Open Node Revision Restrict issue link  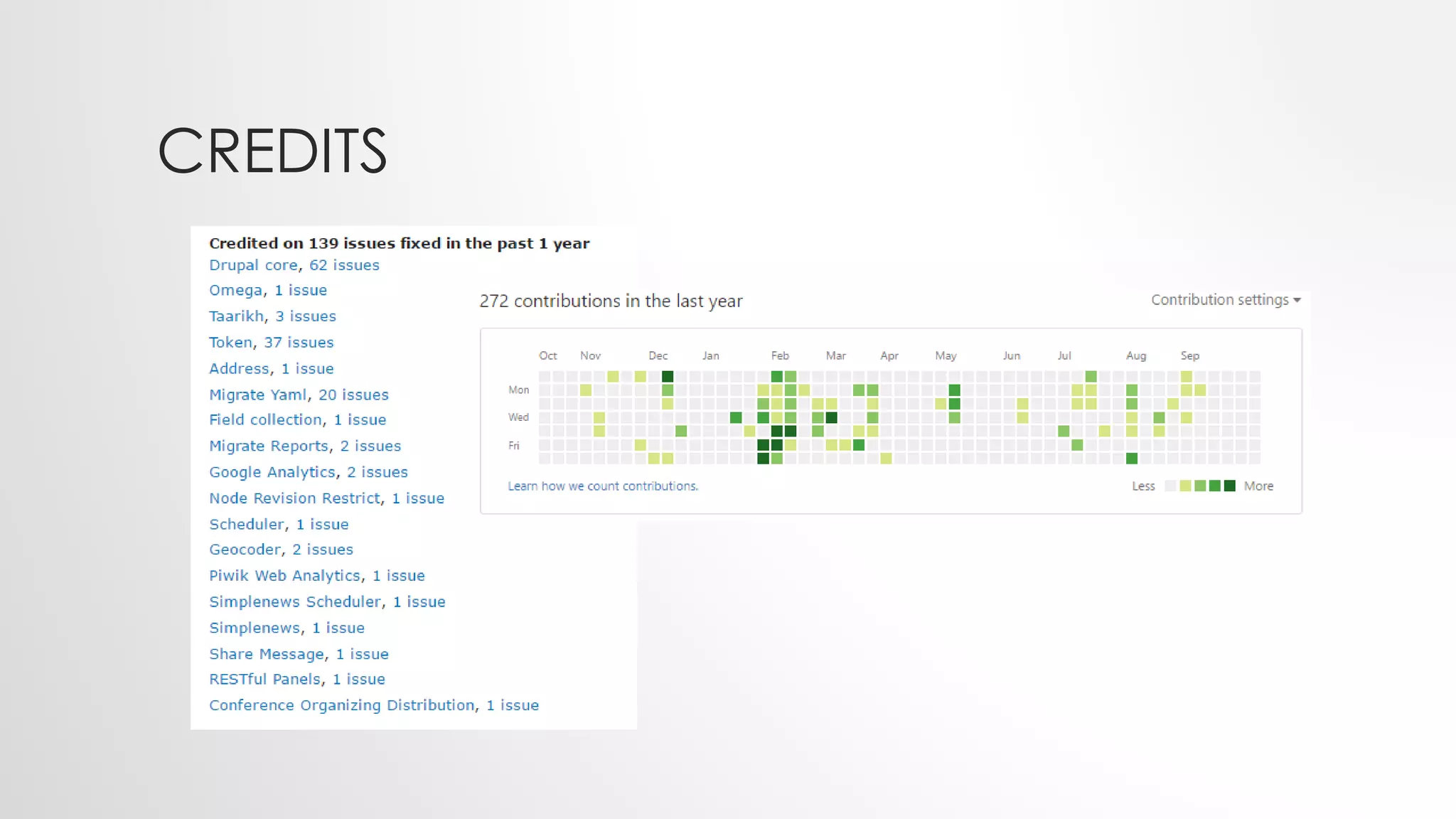pyautogui.click(x=326, y=498)
